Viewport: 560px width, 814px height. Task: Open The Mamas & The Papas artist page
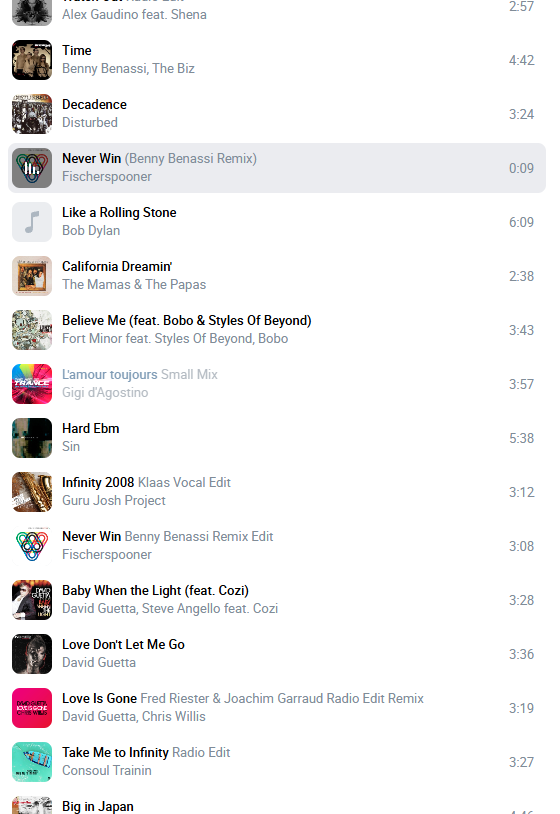[134, 284]
